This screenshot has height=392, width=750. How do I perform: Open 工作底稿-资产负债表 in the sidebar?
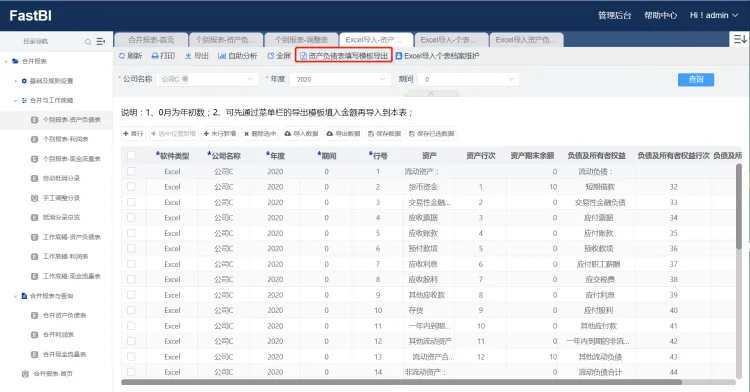pos(72,237)
